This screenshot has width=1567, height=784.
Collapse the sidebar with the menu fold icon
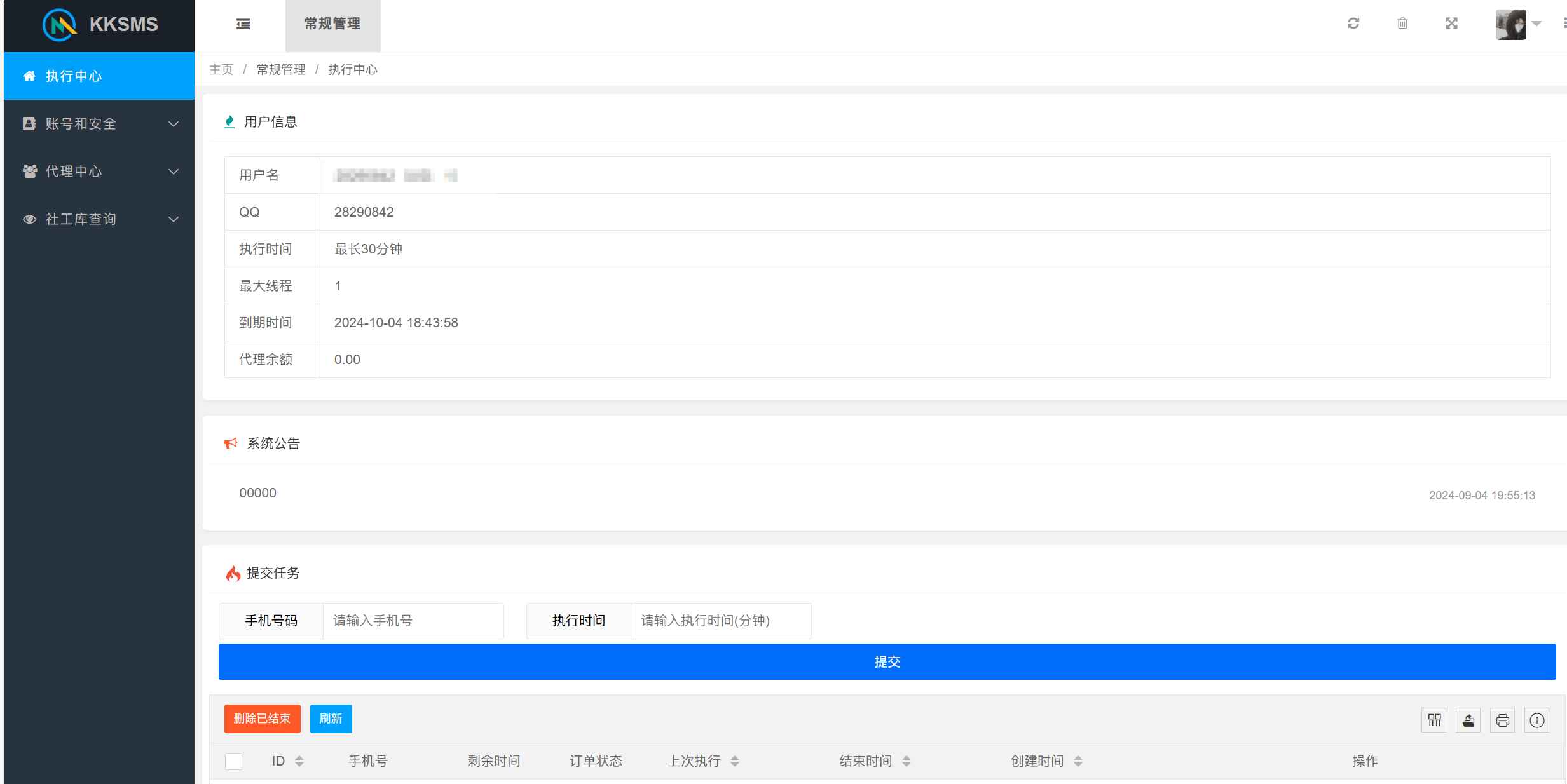point(243,24)
